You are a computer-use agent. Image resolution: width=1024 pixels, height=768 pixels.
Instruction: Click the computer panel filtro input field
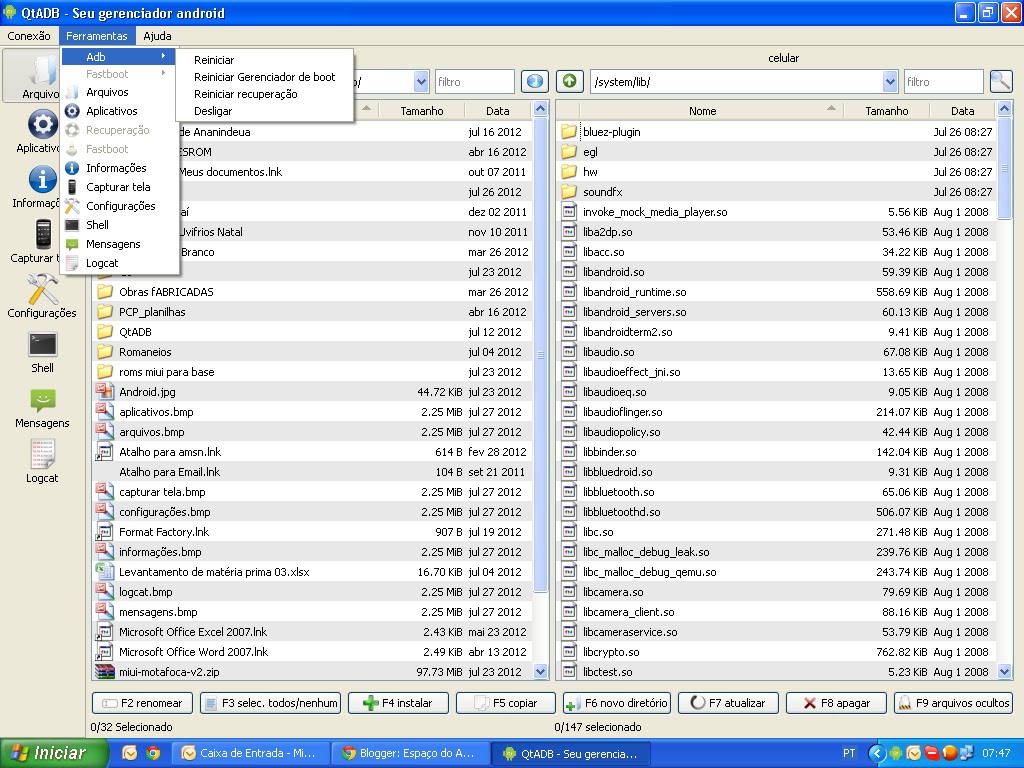tap(475, 82)
